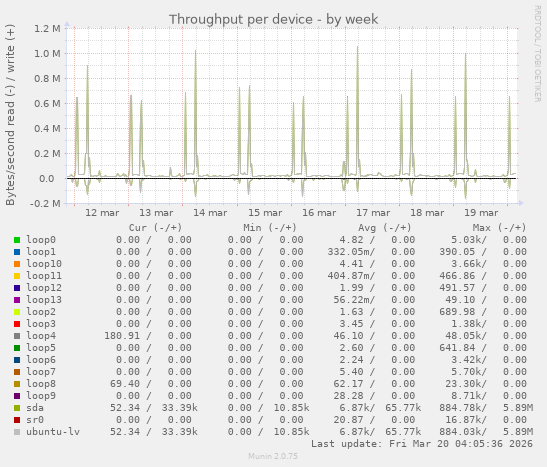Click the 'Min (-/+)' column header
The width and height of the screenshot is (547, 467).
click(x=270, y=228)
